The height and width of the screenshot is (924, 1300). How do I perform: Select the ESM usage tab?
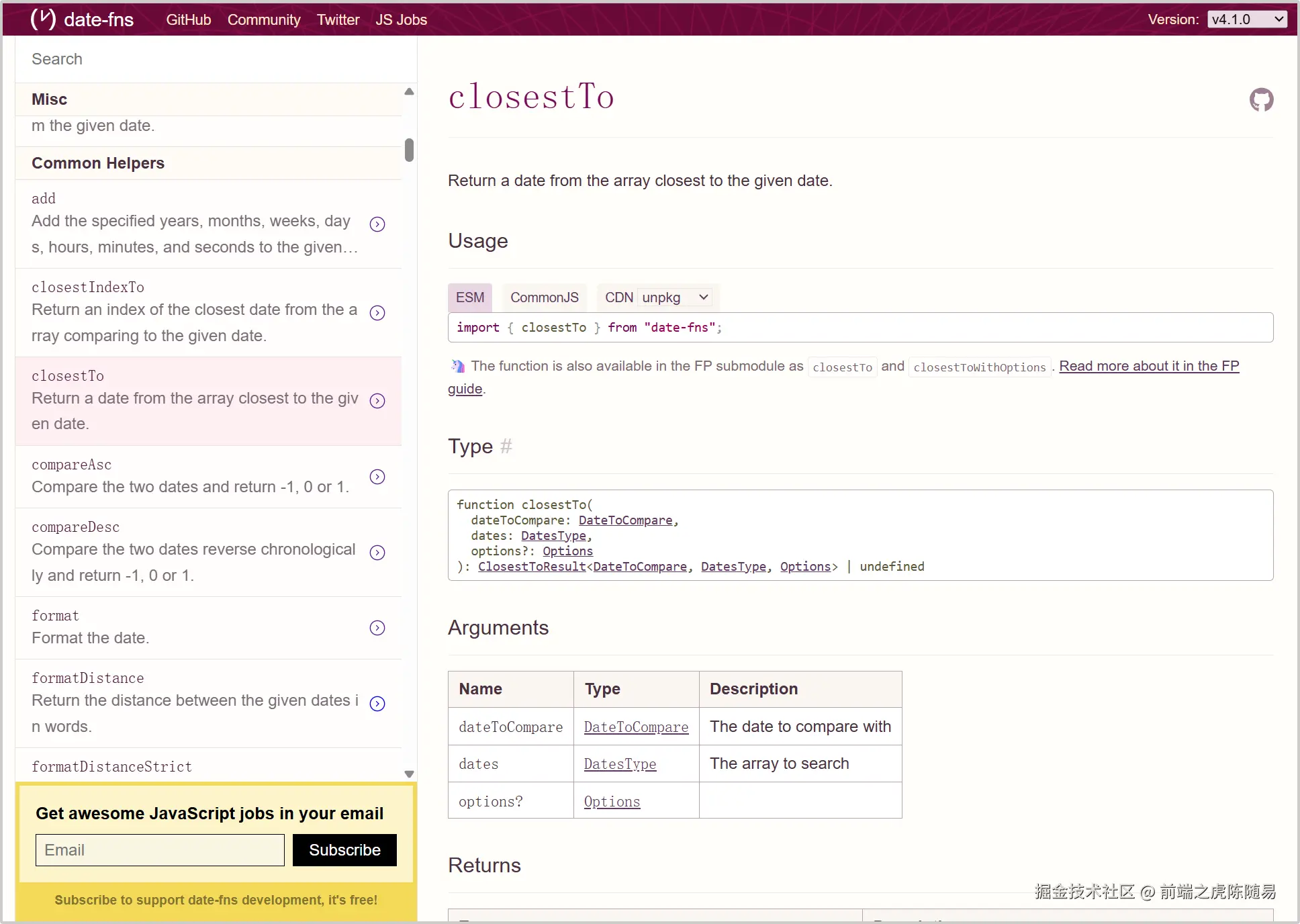(x=469, y=297)
